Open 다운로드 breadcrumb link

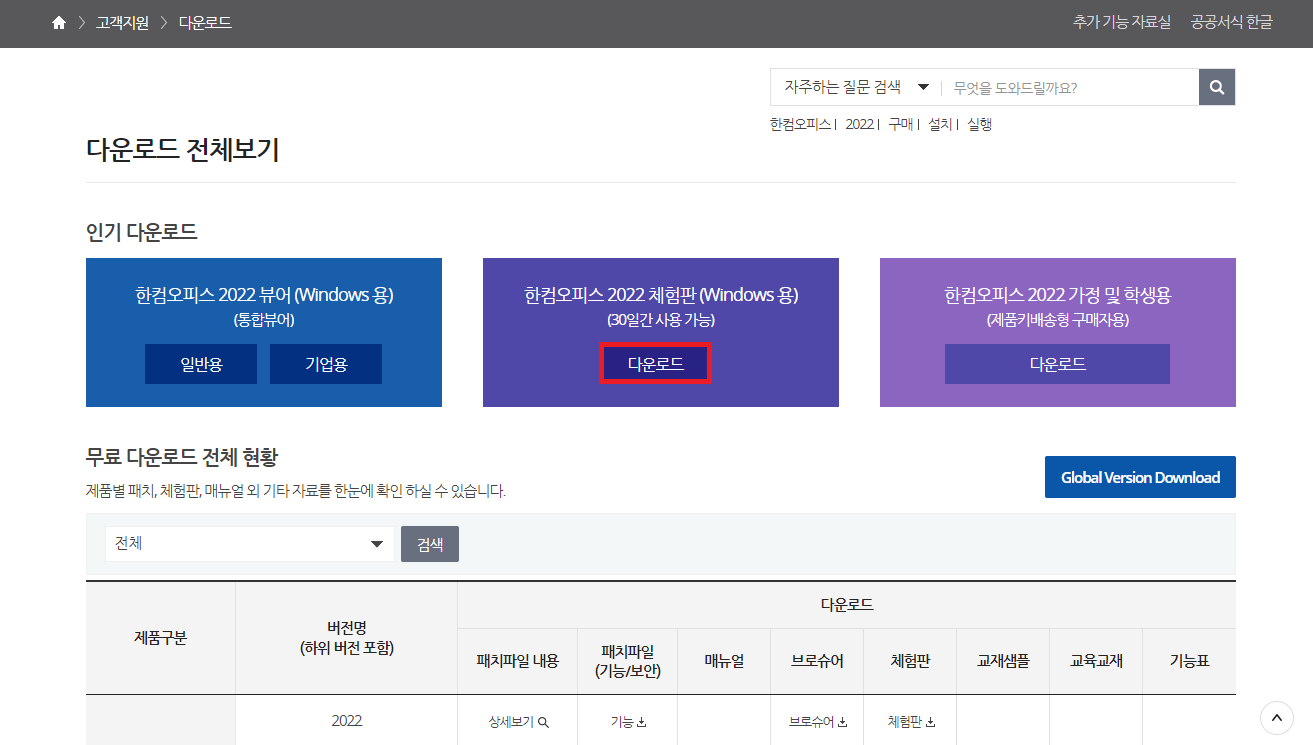click(205, 22)
